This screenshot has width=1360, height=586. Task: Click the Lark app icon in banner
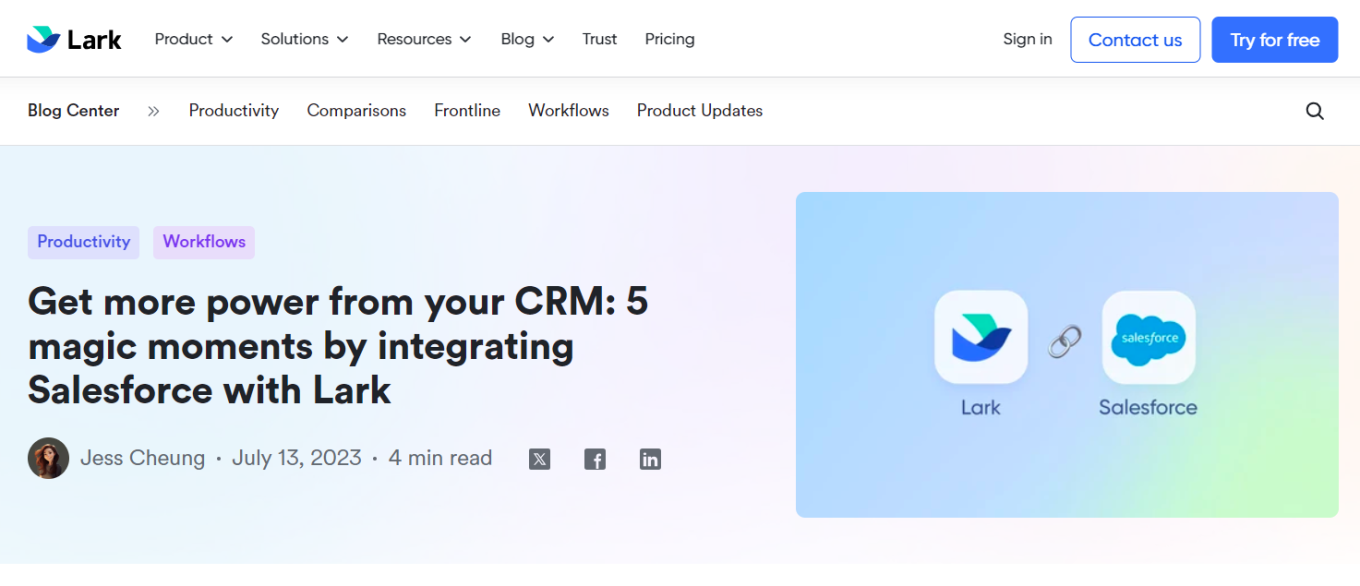(980, 338)
